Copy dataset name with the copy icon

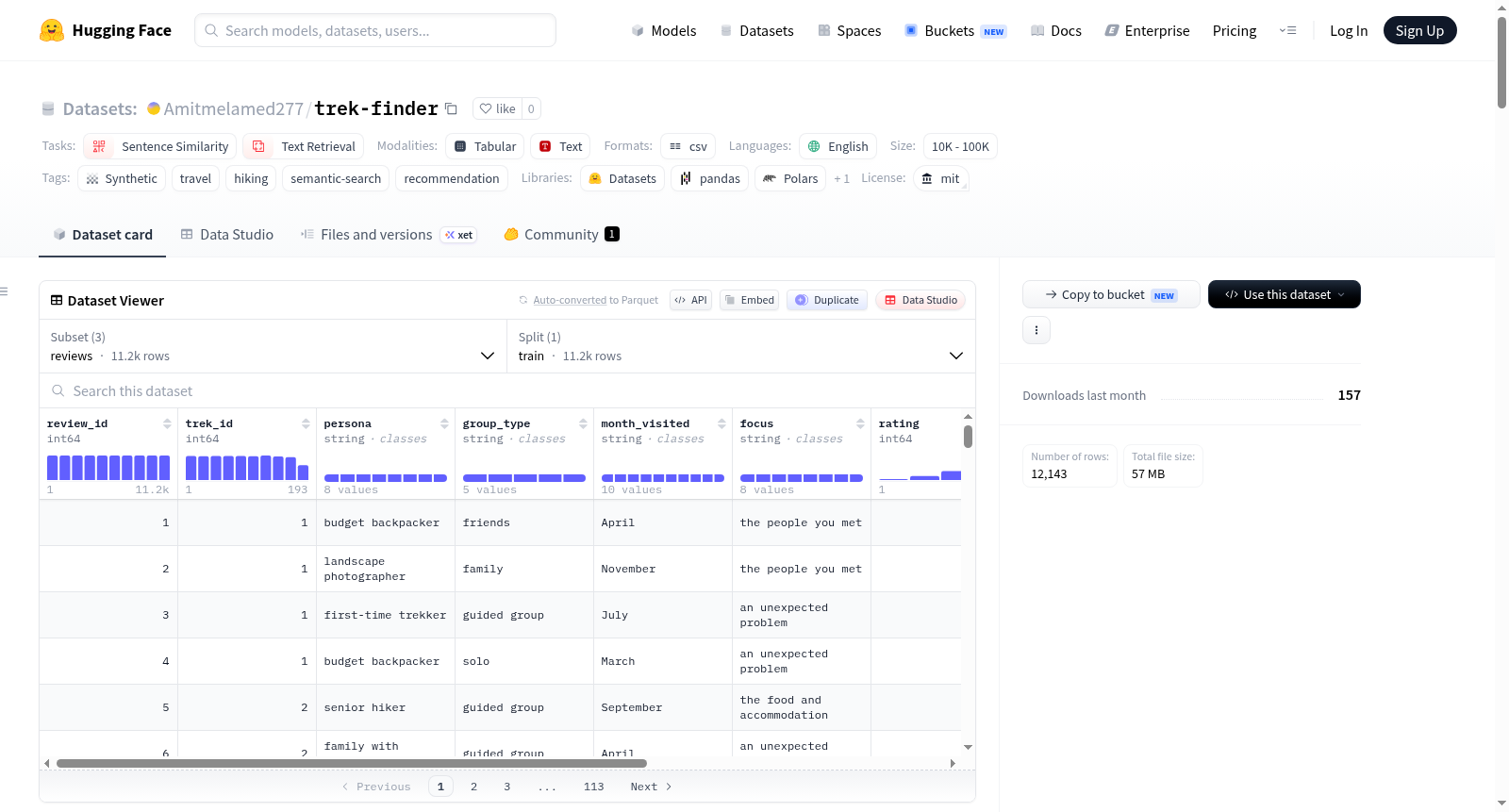click(451, 108)
